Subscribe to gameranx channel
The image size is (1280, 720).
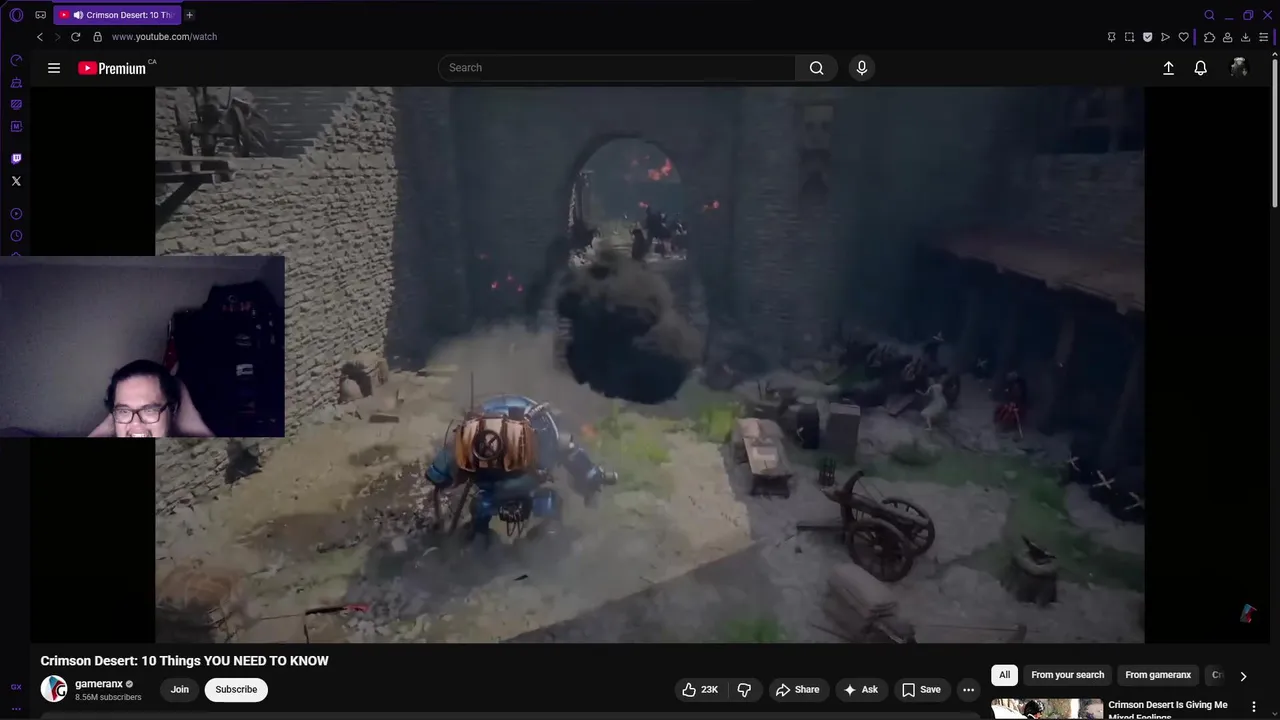236,689
